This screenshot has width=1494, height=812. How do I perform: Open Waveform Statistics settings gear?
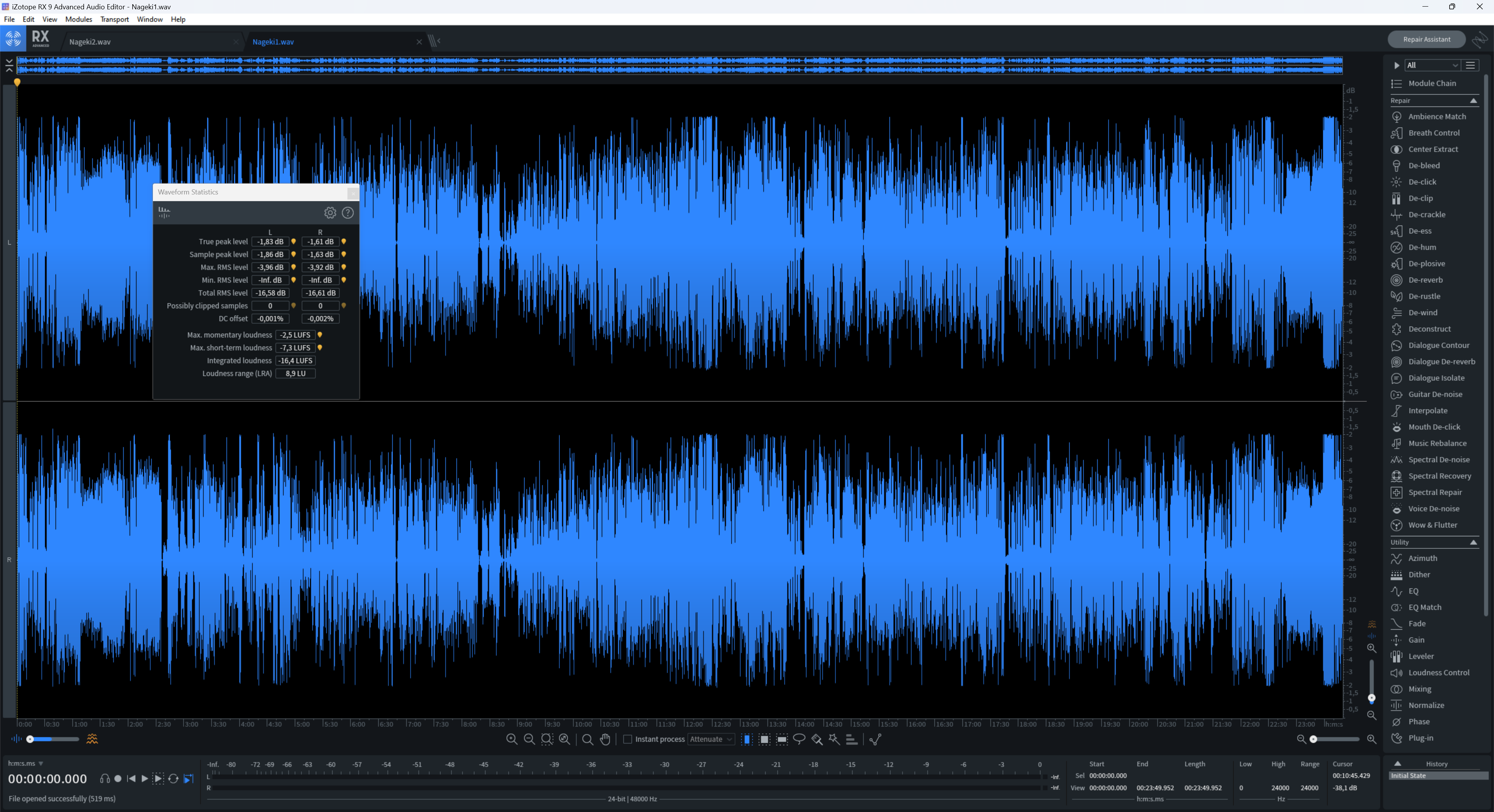tap(330, 213)
